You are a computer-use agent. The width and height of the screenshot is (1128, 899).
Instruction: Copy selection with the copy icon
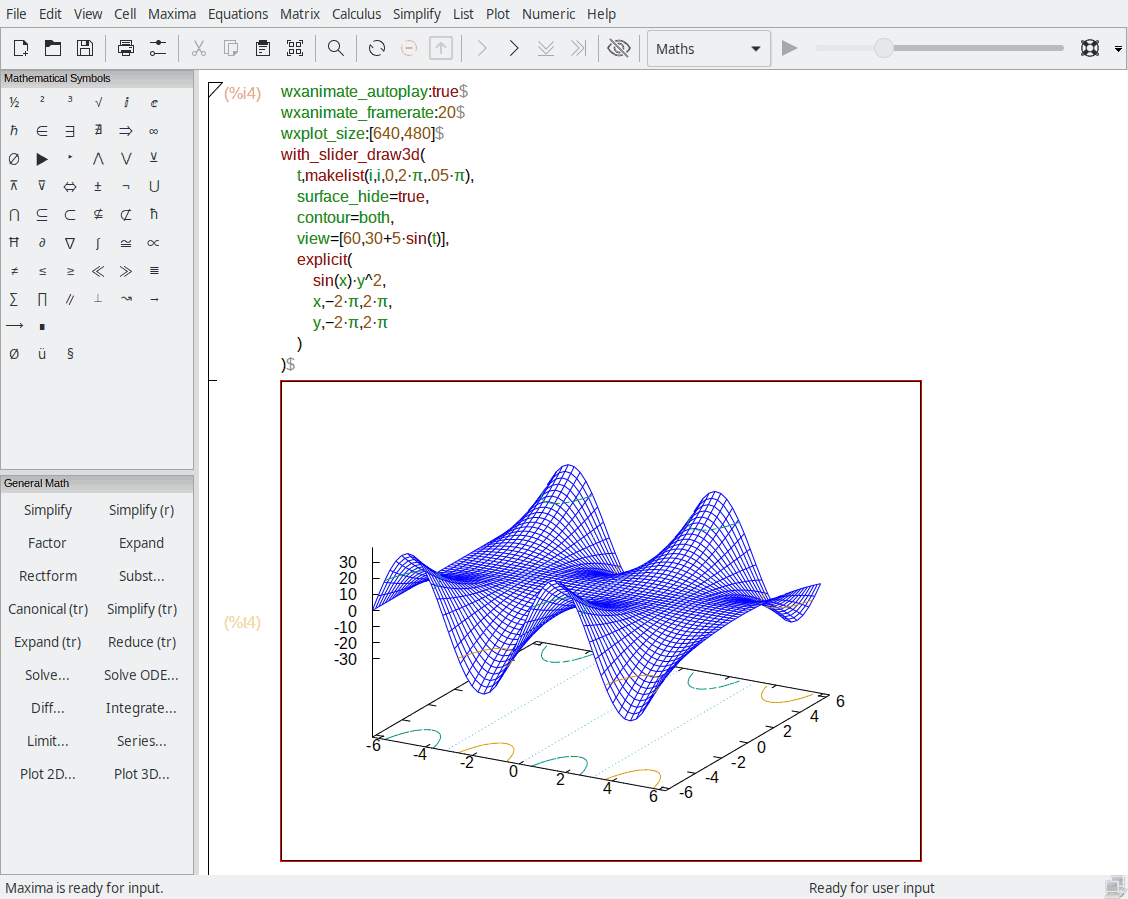[231, 48]
